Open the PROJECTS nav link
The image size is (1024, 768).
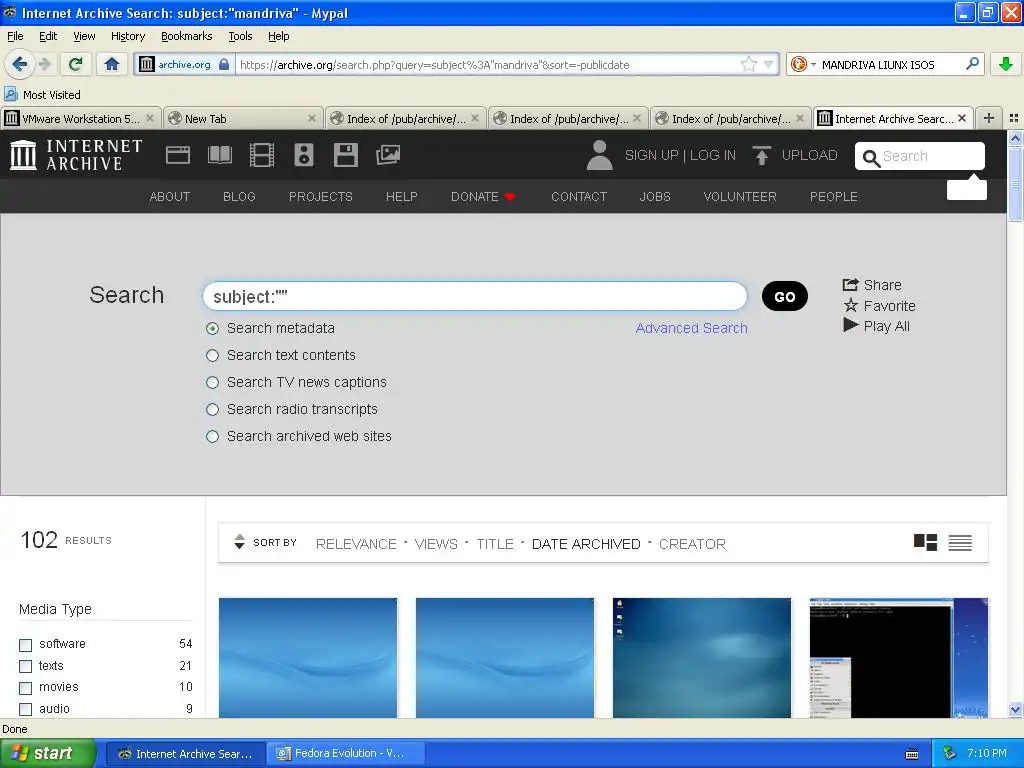(320, 197)
